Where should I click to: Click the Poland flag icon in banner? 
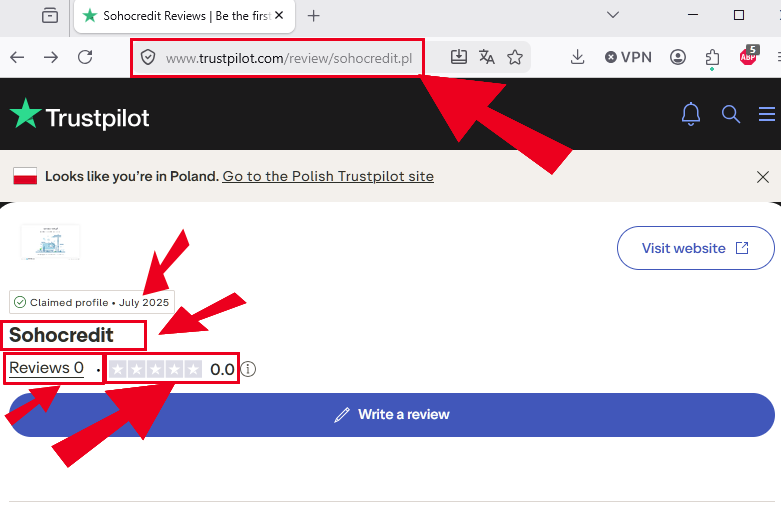25,176
